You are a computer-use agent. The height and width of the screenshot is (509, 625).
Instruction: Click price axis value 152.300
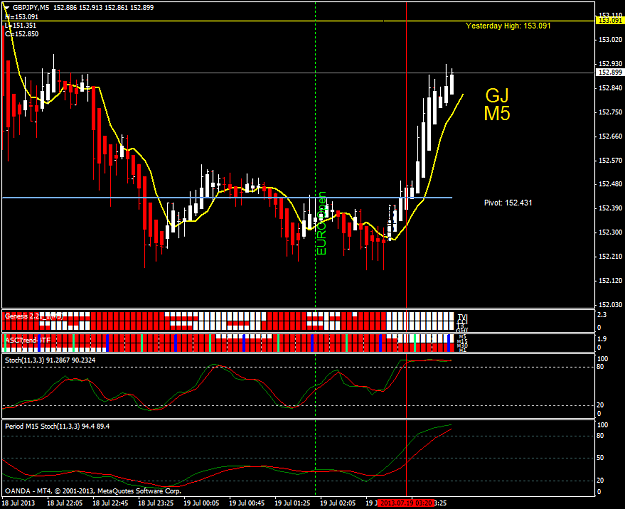coord(610,232)
